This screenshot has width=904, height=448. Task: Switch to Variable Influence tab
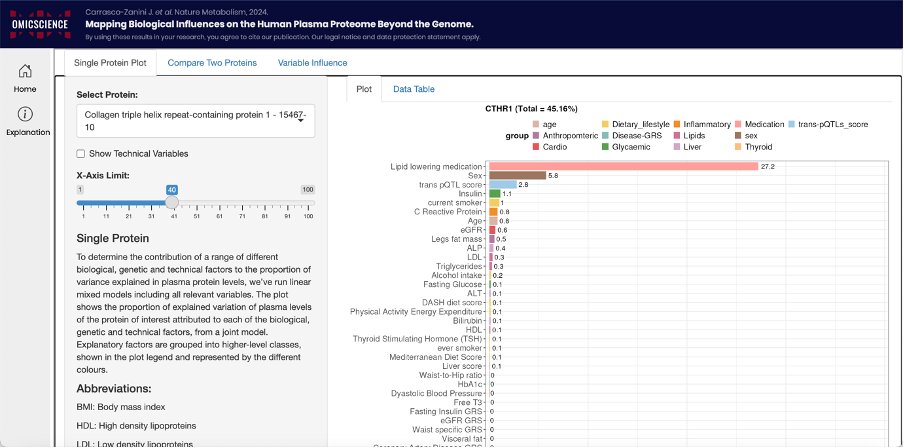coord(312,63)
